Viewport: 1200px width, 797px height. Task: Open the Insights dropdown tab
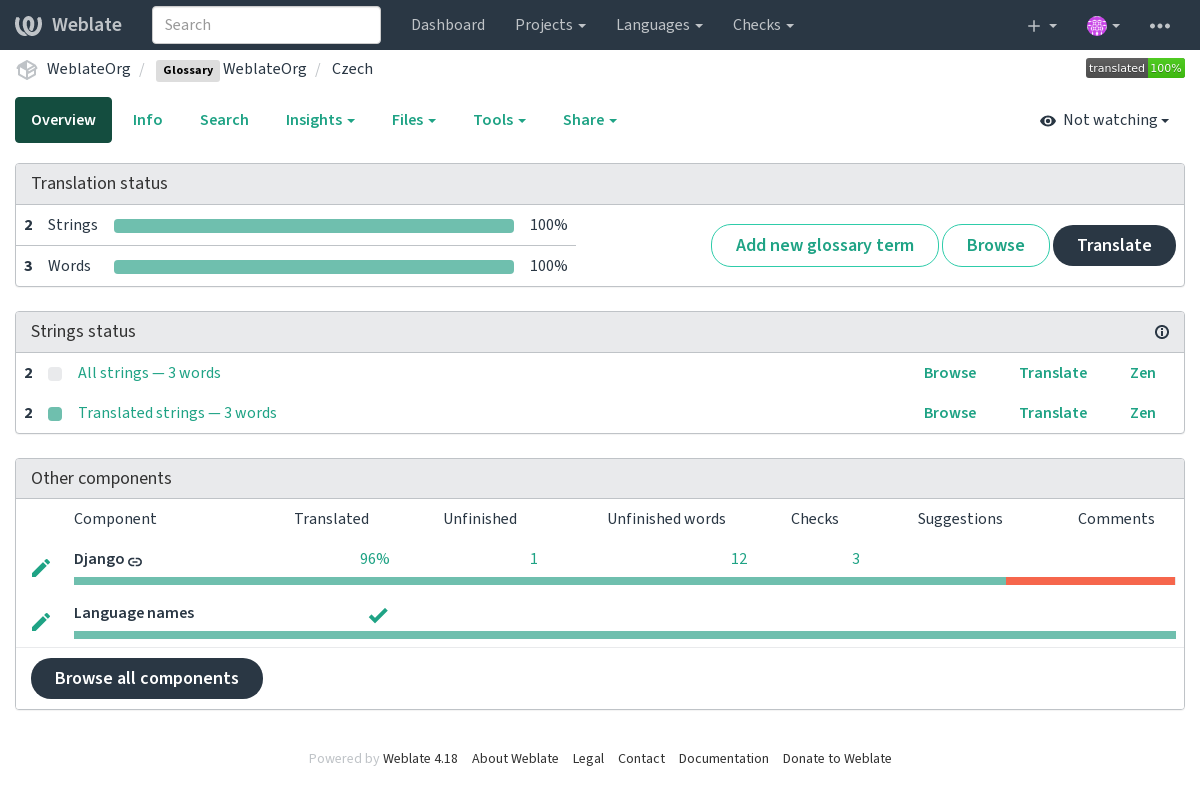(320, 120)
